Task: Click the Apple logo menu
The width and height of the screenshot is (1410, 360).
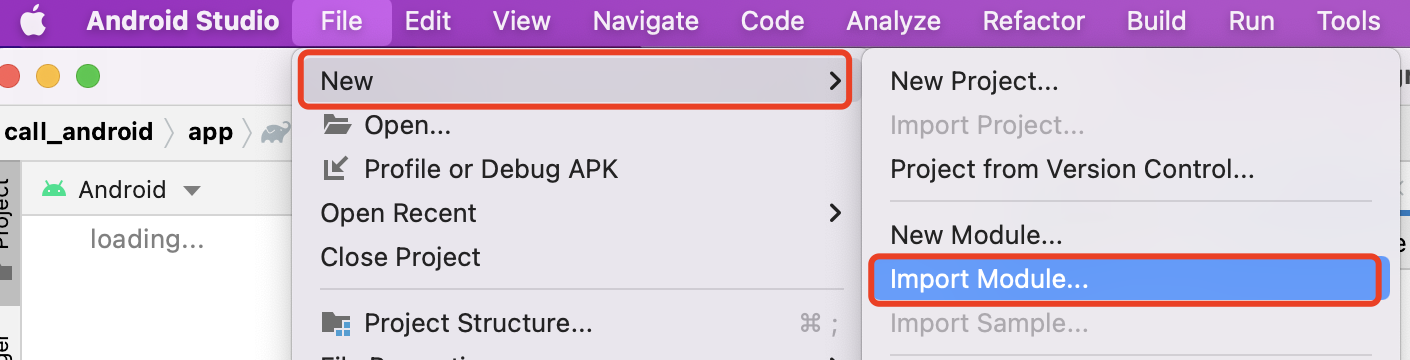Action: [x=34, y=21]
